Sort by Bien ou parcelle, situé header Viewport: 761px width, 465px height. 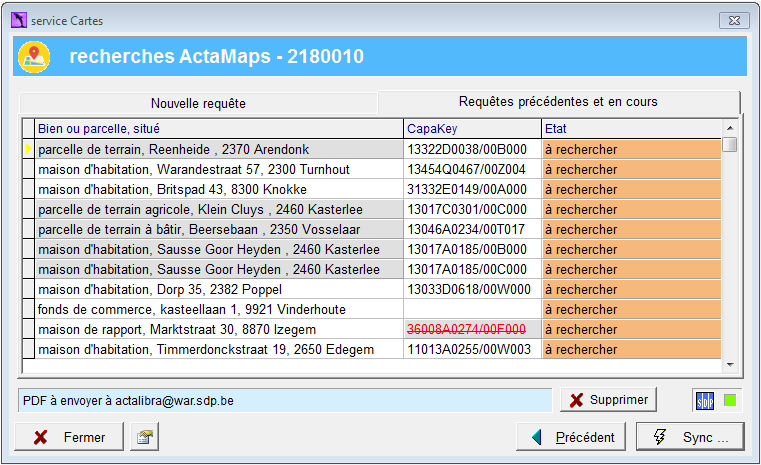[219, 129]
